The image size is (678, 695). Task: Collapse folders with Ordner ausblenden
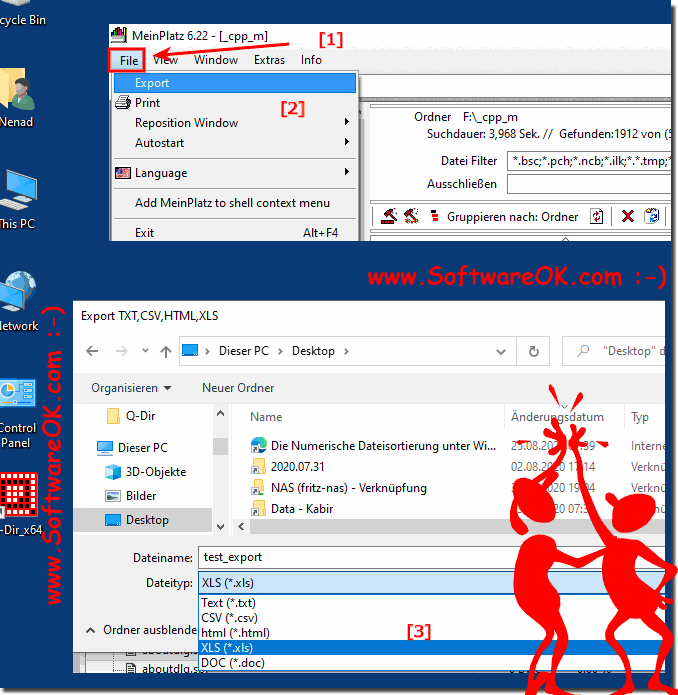[x=141, y=630]
